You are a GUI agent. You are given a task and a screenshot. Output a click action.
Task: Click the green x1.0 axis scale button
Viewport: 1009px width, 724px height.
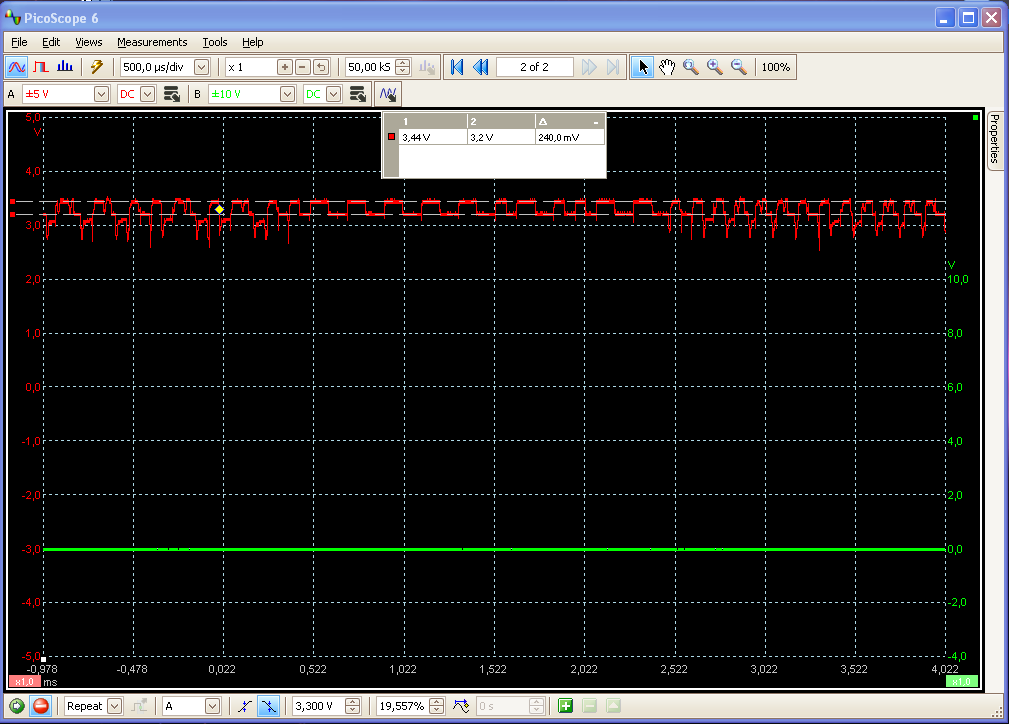(x=961, y=682)
